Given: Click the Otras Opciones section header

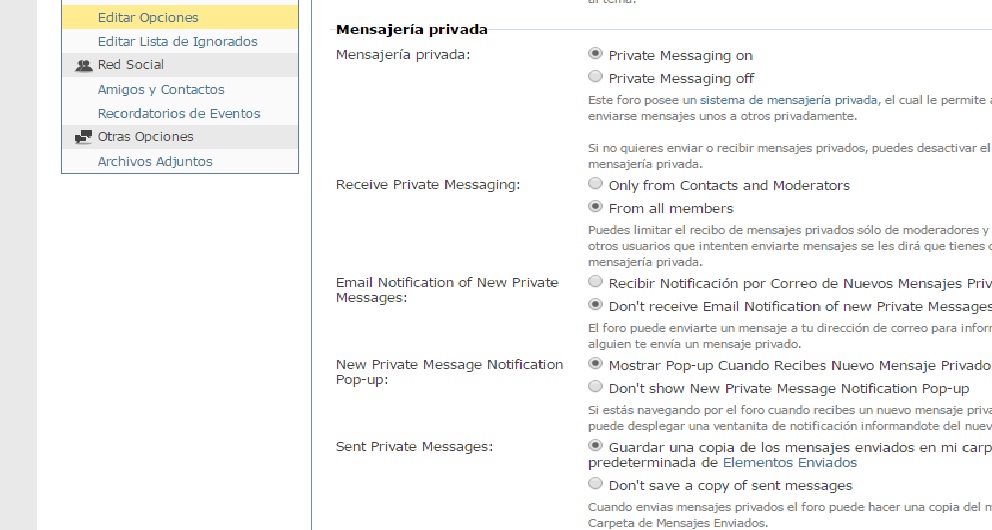Looking at the screenshot, I should pos(180,137).
